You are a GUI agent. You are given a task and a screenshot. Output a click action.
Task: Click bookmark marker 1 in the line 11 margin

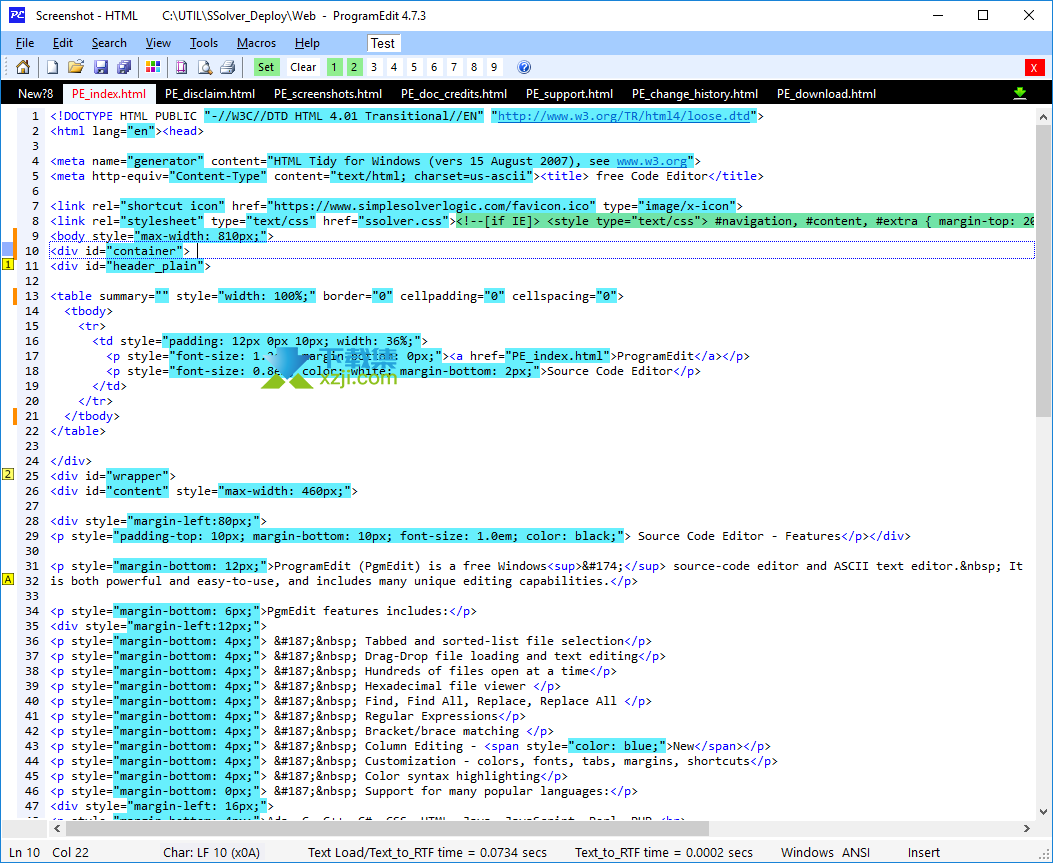pyautogui.click(x=8, y=265)
